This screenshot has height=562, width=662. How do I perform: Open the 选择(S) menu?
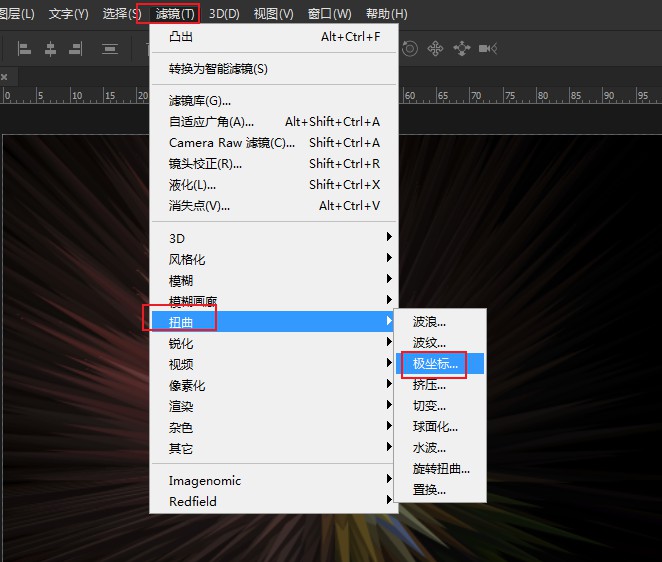pyautogui.click(x=122, y=14)
